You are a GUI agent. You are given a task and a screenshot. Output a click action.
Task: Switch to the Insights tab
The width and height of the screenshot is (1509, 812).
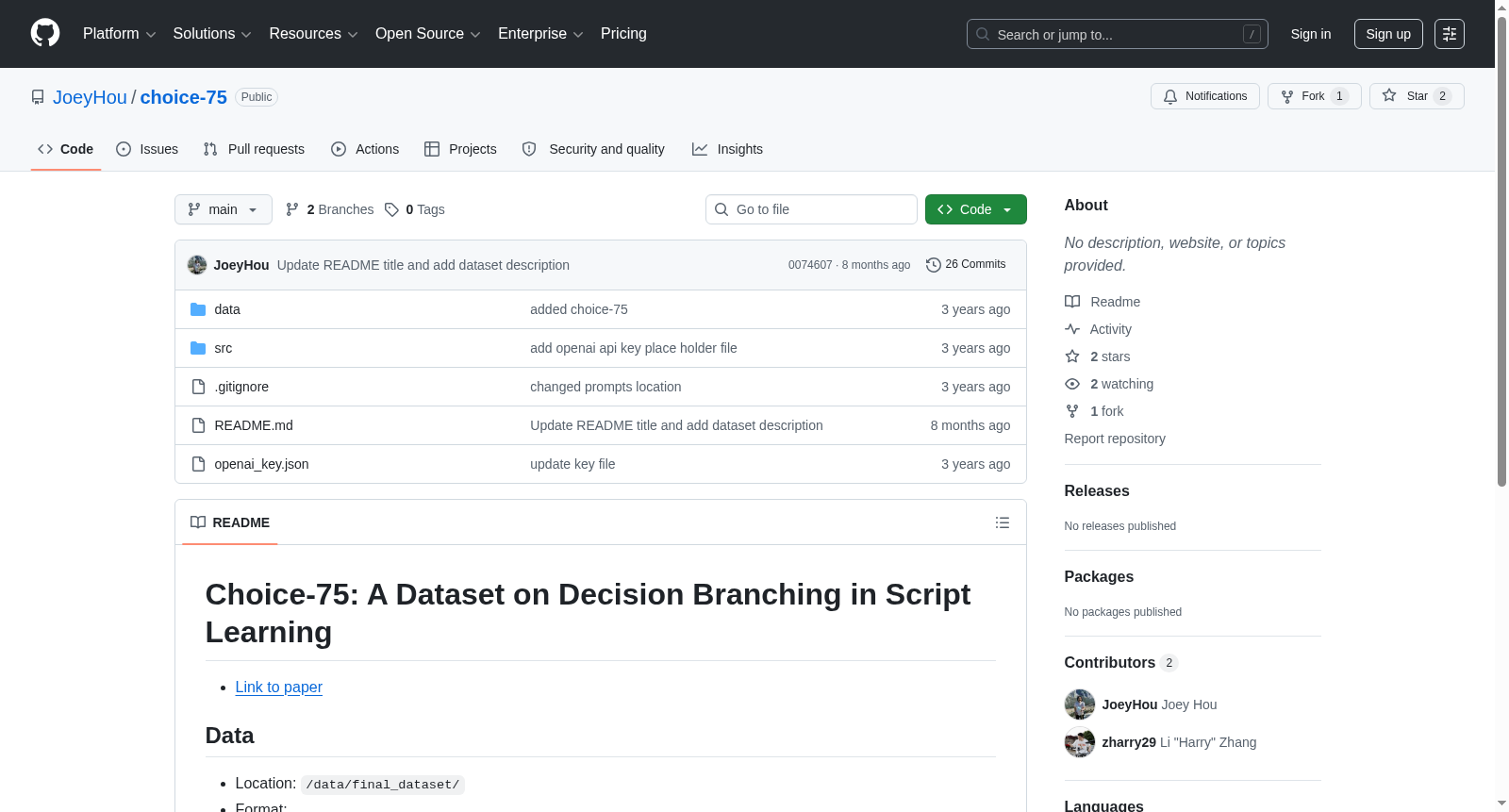pyautogui.click(x=727, y=149)
